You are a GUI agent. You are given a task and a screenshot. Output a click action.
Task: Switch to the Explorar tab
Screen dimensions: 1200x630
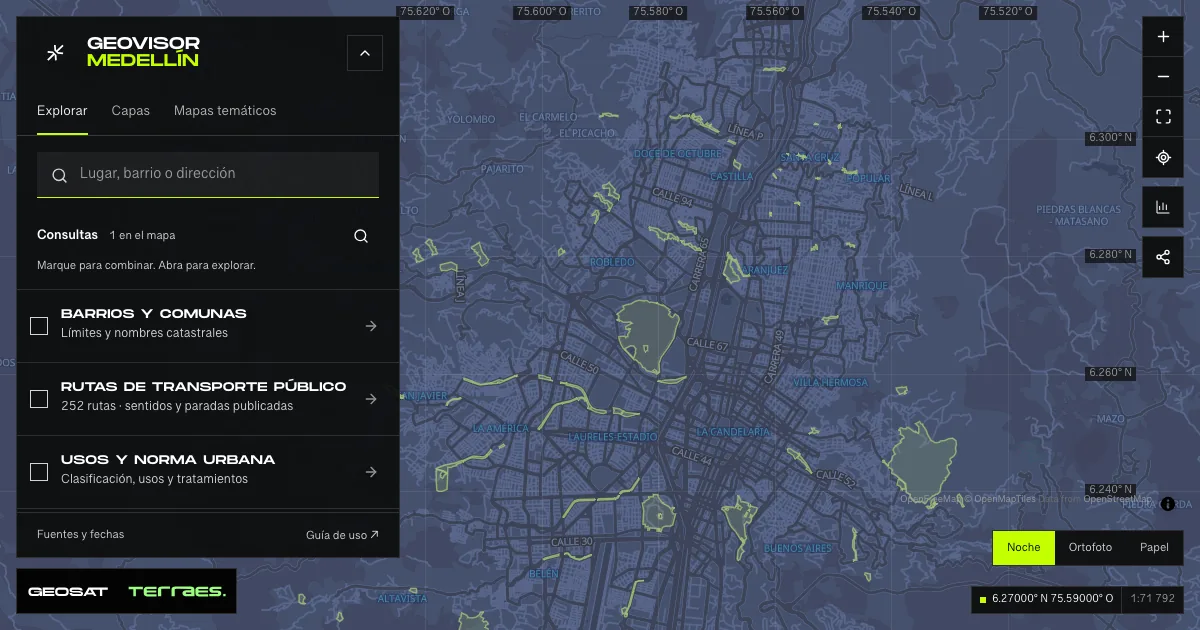(62, 111)
